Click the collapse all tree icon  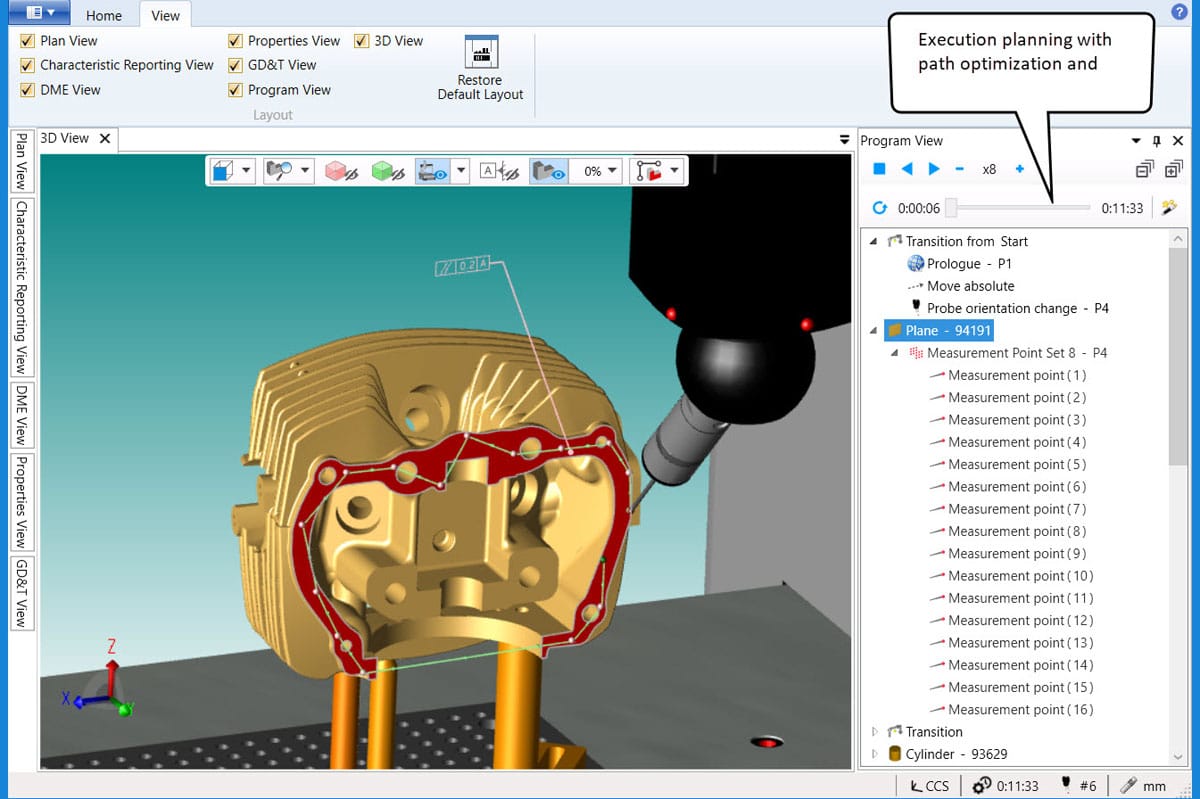[1144, 170]
